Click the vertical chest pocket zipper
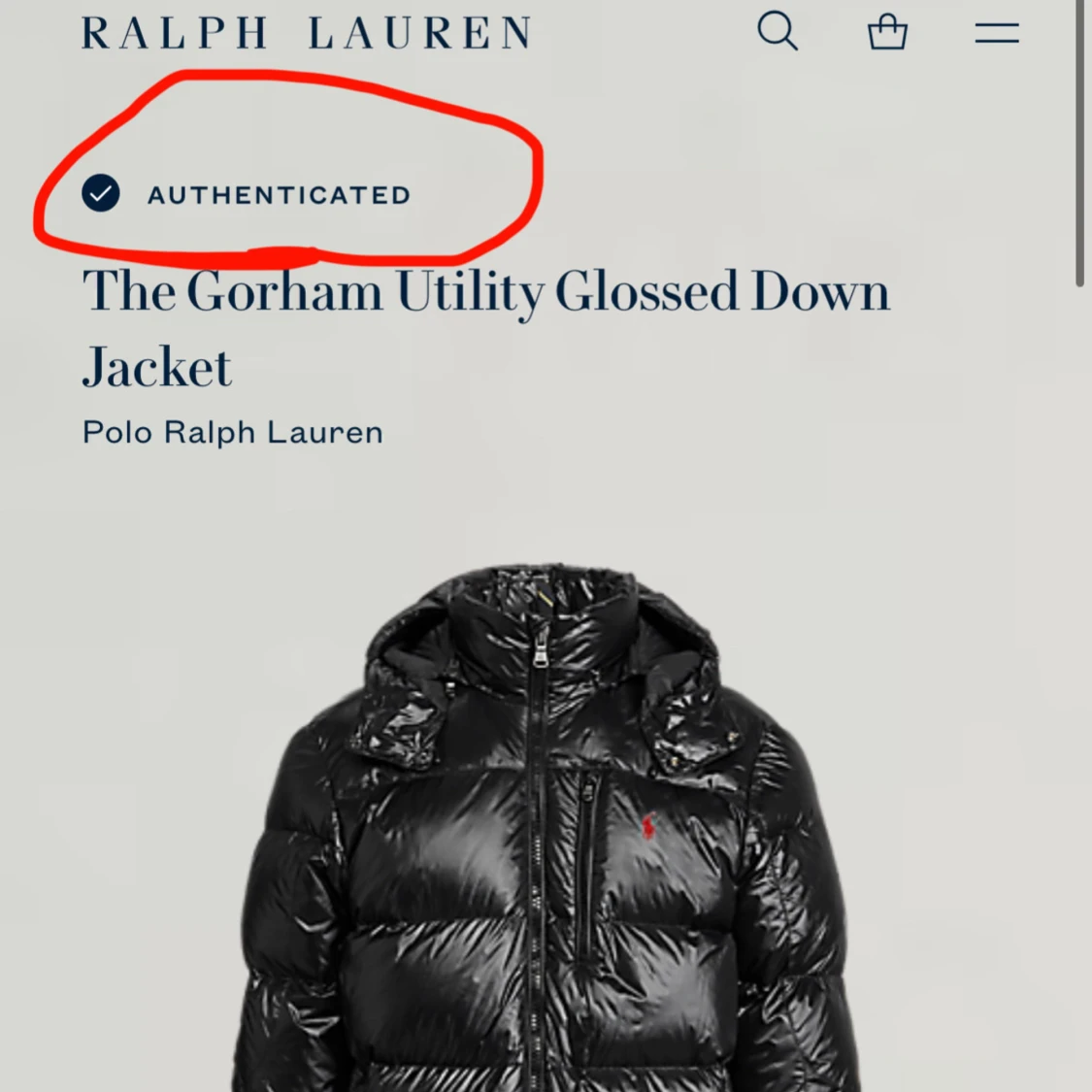Image resolution: width=1092 pixels, height=1092 pixels. 587,864
